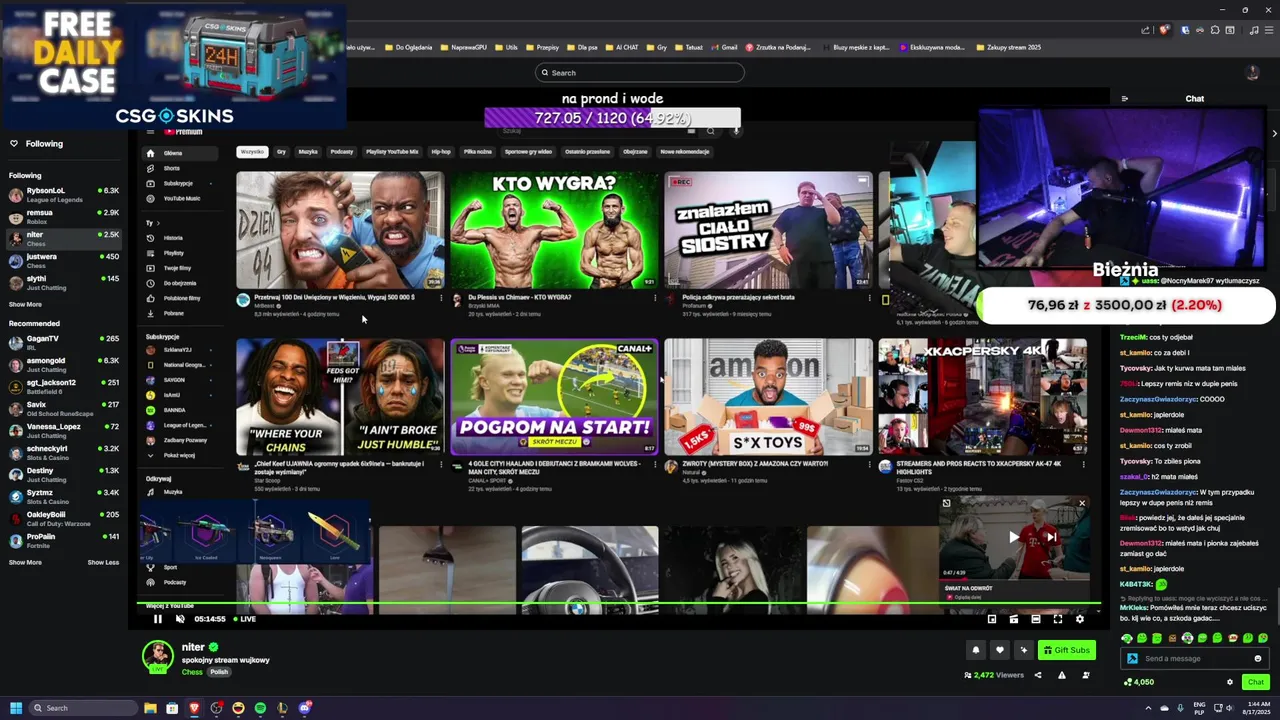Click the Kick search box
The height and width of the screenshot is (720, 1280).
pos(640,72)
